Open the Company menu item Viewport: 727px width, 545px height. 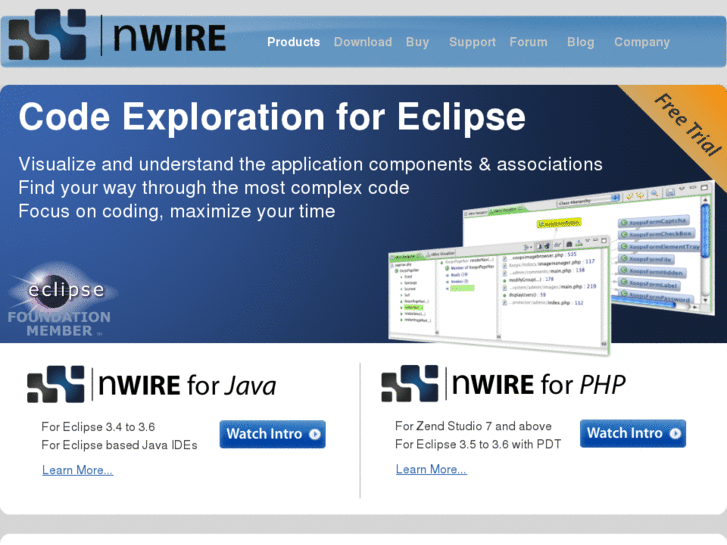pyautogui.click(x=642, y=42)
